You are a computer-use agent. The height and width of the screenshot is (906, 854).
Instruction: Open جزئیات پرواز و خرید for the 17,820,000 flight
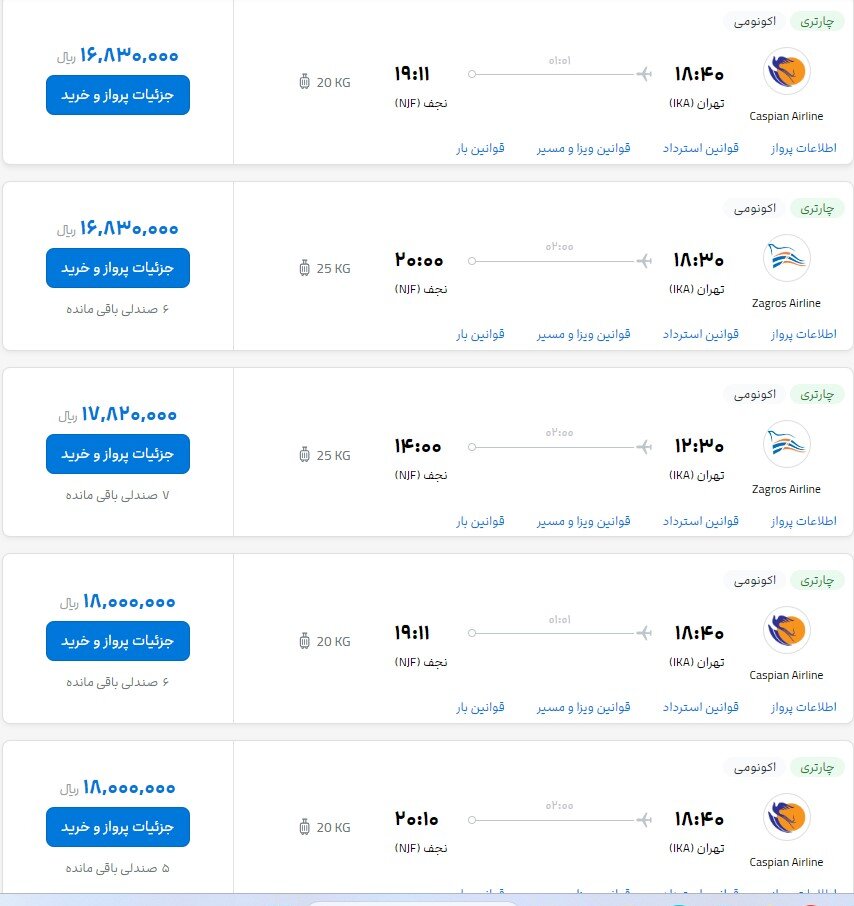point(117,454)
